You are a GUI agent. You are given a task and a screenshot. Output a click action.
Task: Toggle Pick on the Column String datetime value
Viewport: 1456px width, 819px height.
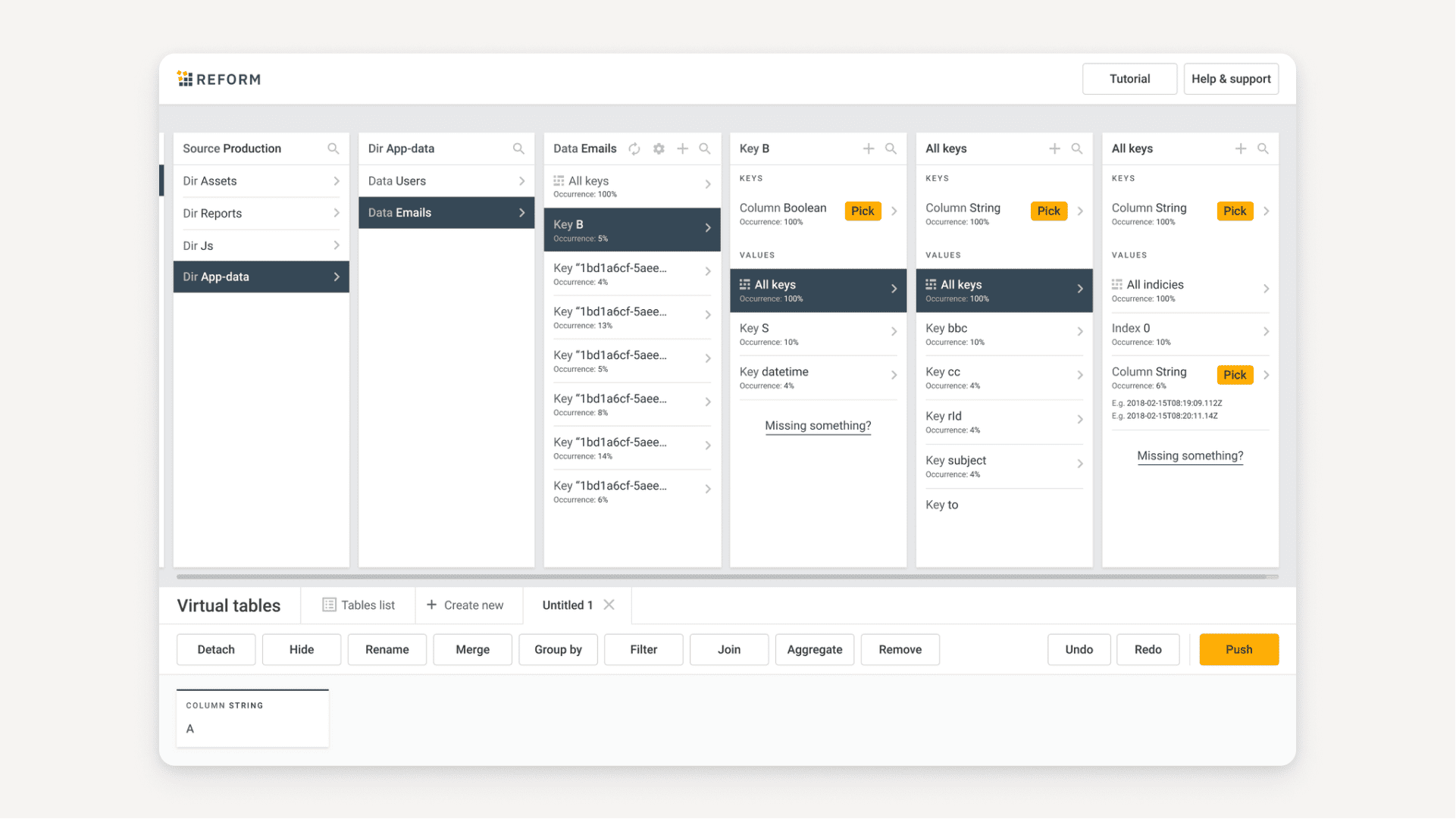(1234, 374)
